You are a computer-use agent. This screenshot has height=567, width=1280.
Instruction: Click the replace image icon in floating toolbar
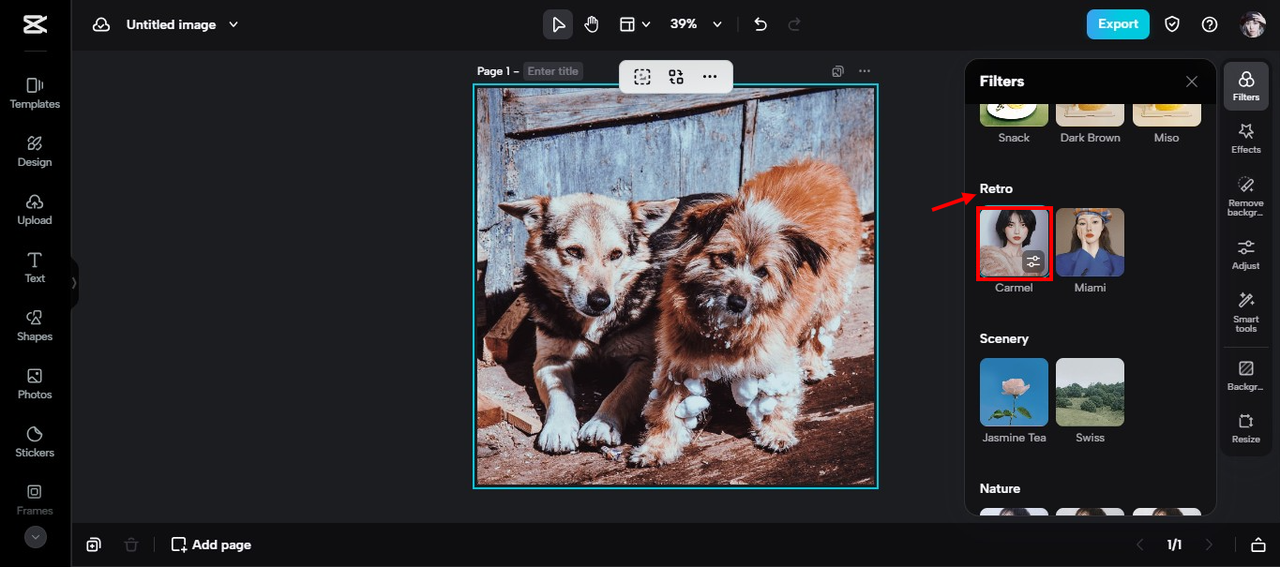pyautogui.click(x=676, y=76)
